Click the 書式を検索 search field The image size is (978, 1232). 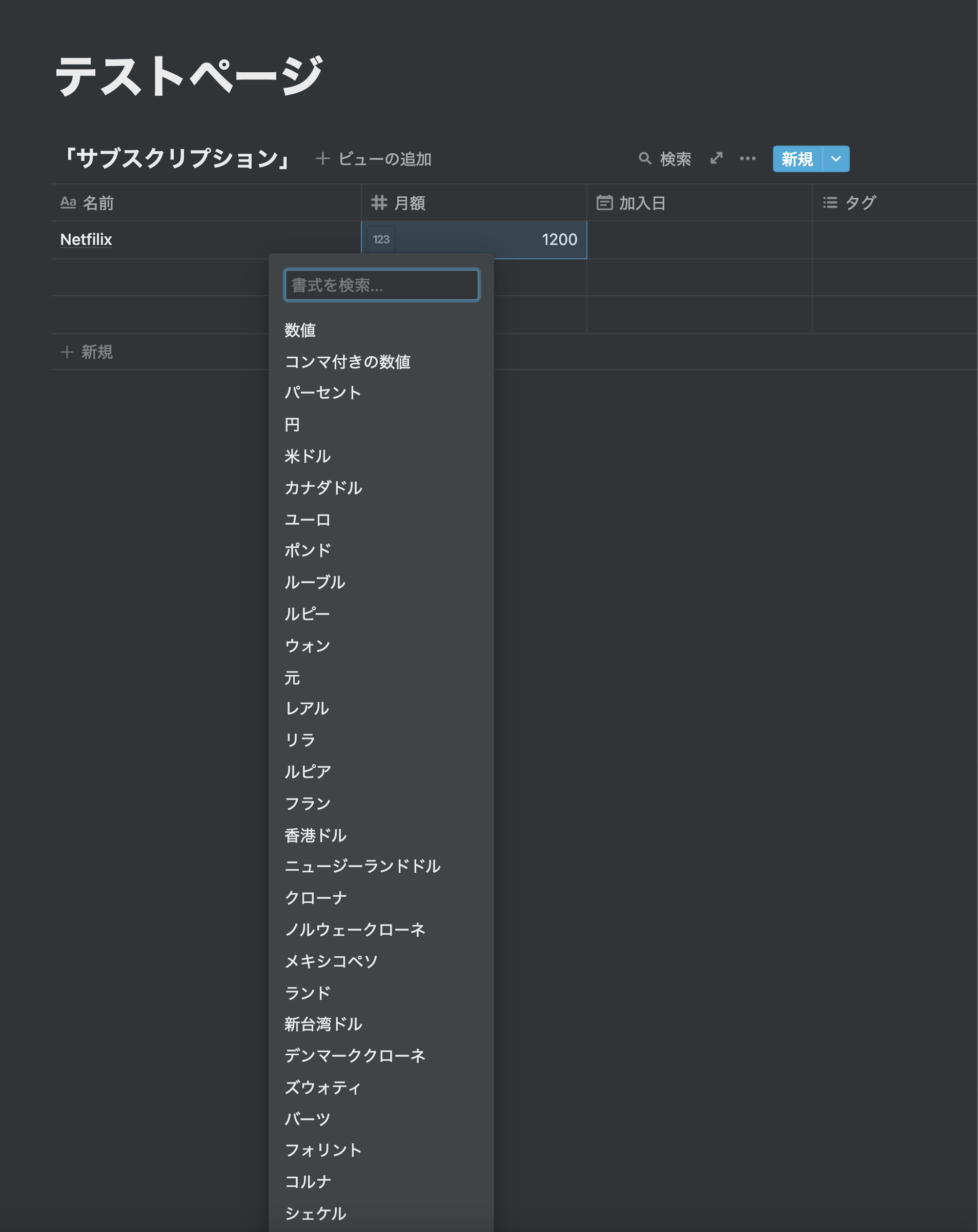click(x=381, y=284)
